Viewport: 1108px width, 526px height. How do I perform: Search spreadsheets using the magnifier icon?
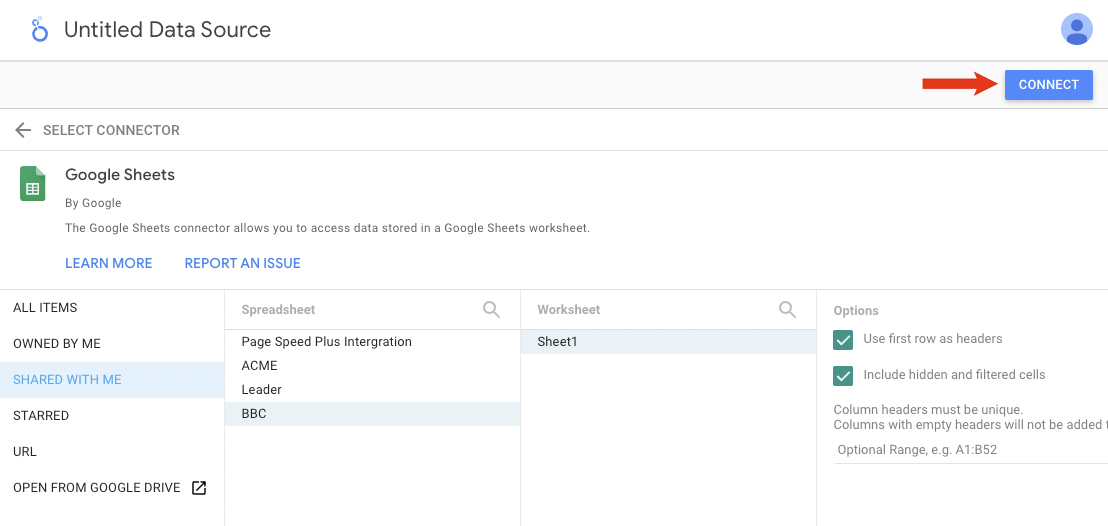pos(491,310)
